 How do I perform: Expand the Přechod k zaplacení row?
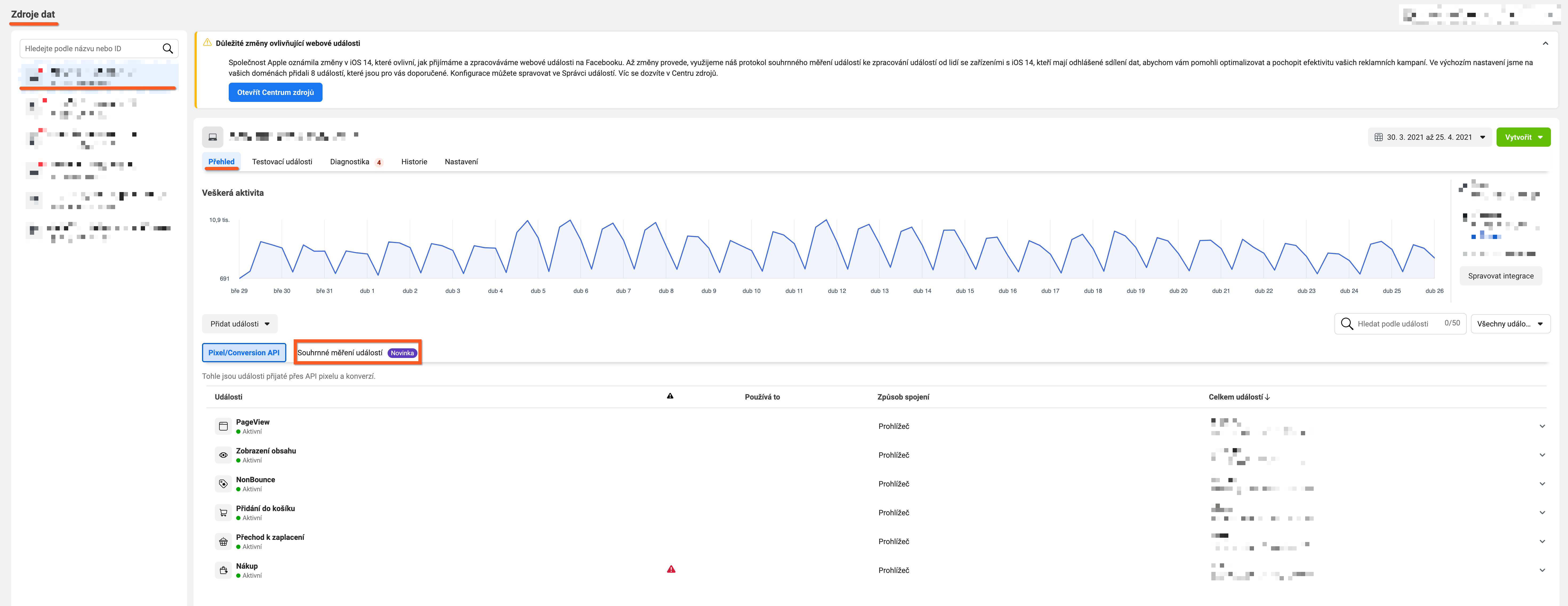tap(1542, 541)
